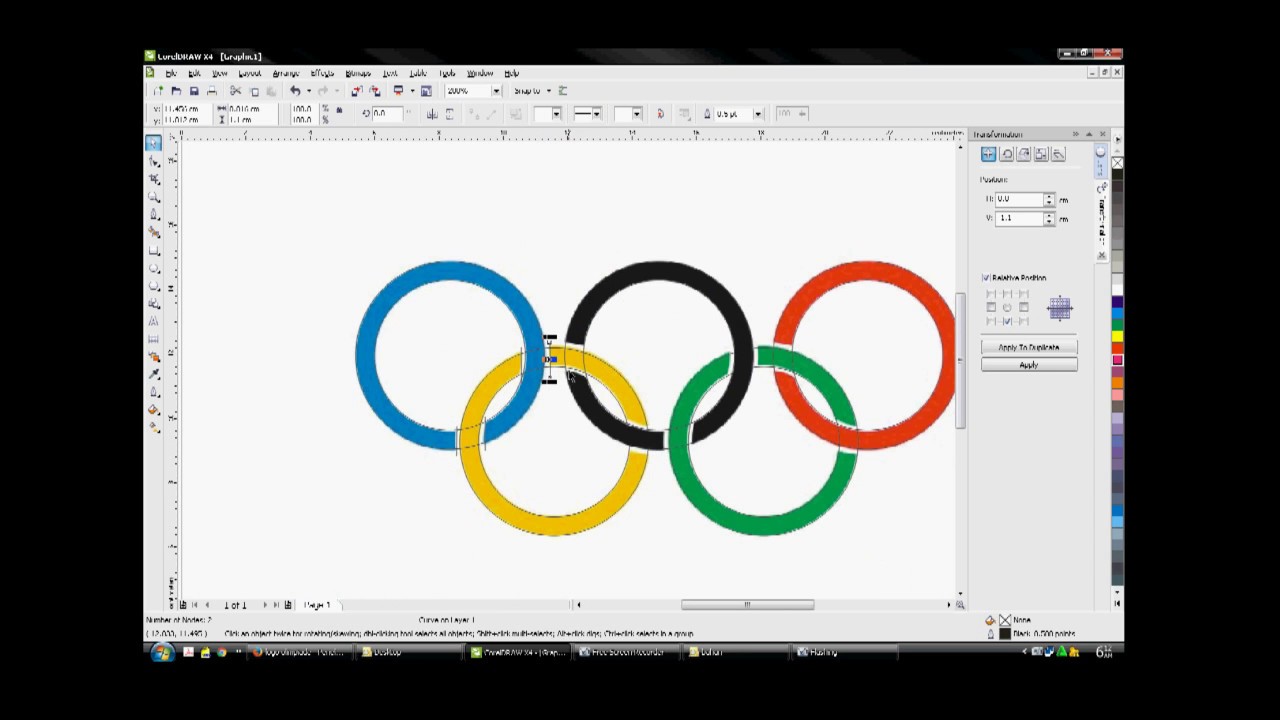Screen dimensions: 1280x720
Task: Check the top-right anchor point box
Action: pos(1023,294)
